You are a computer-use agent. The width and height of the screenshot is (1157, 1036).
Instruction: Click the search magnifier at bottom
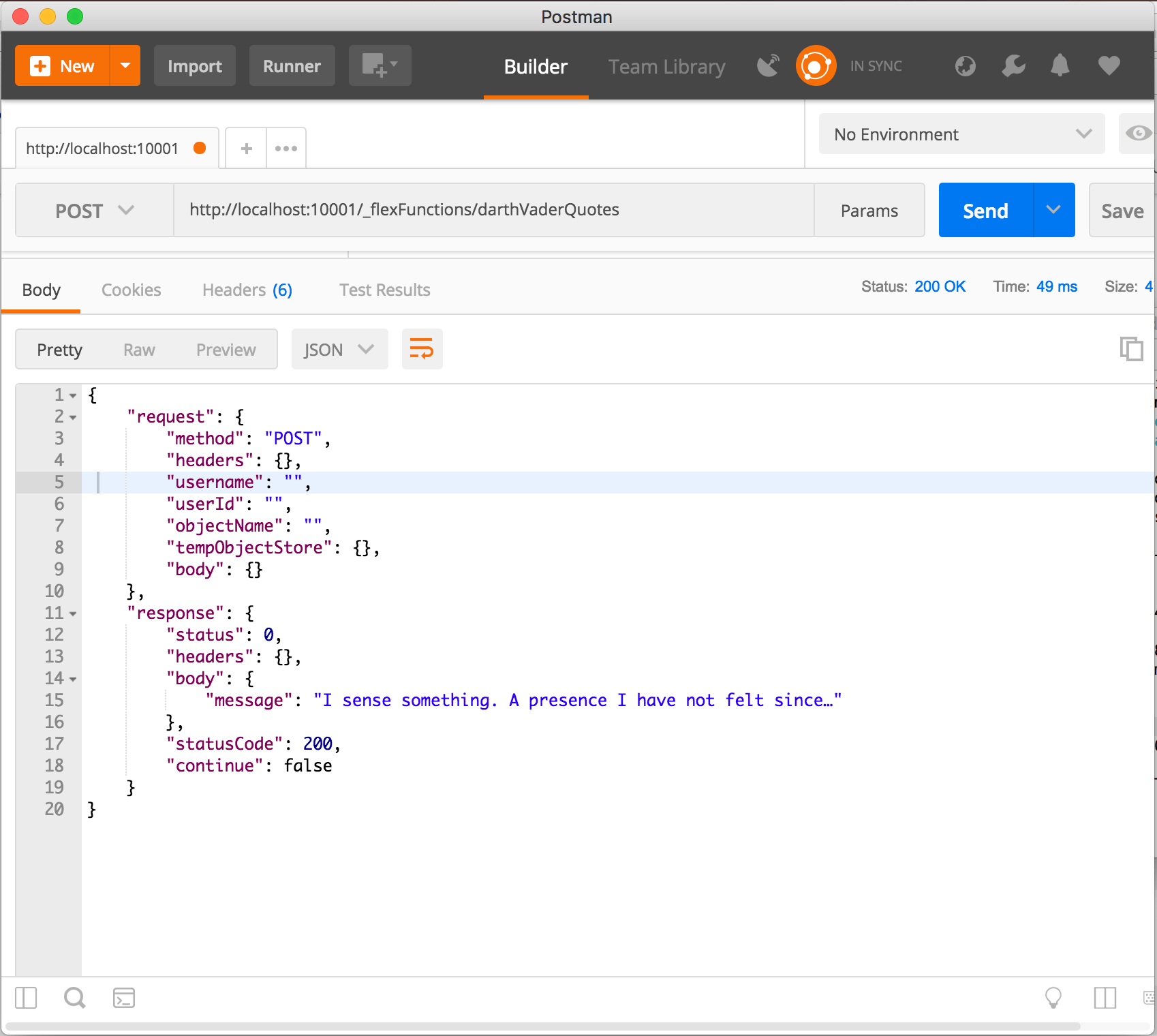click(x=74, y=998)
